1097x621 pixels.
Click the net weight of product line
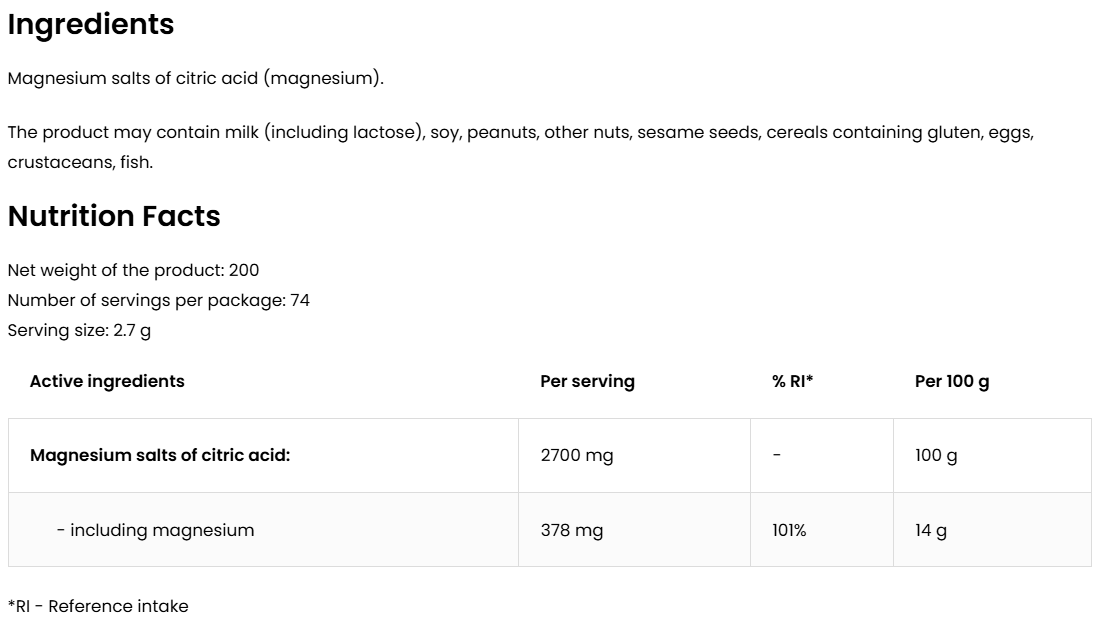(x=133, y=270)
